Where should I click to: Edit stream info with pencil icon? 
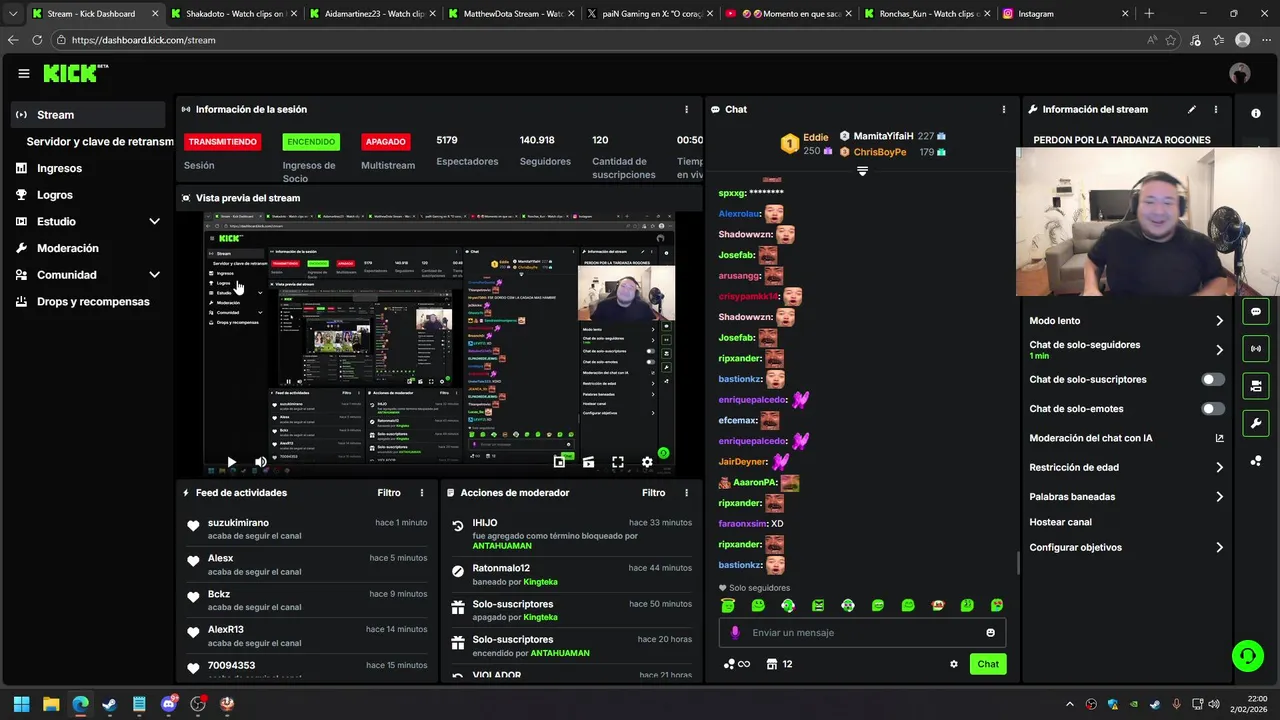coord(1191,109)
